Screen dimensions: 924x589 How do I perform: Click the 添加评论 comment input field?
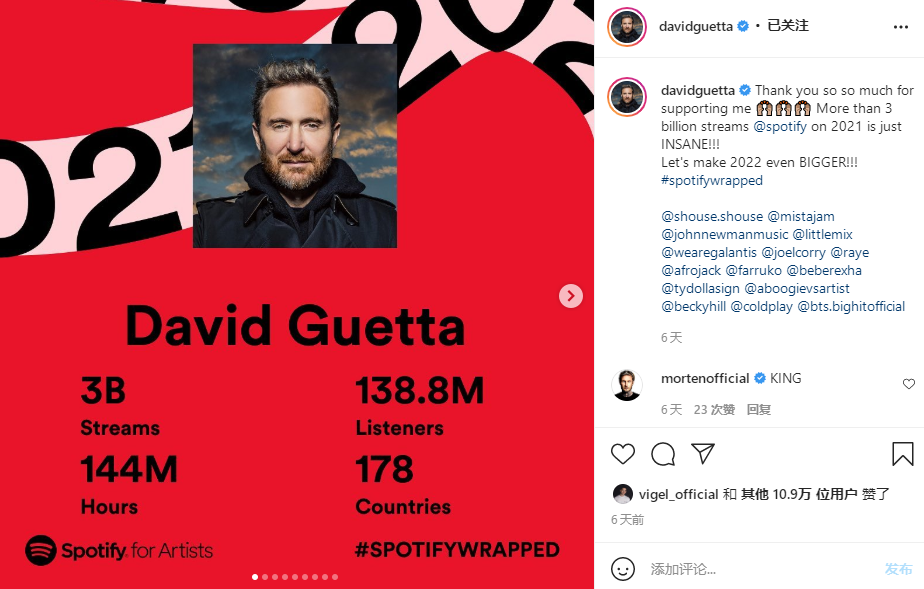760,569
